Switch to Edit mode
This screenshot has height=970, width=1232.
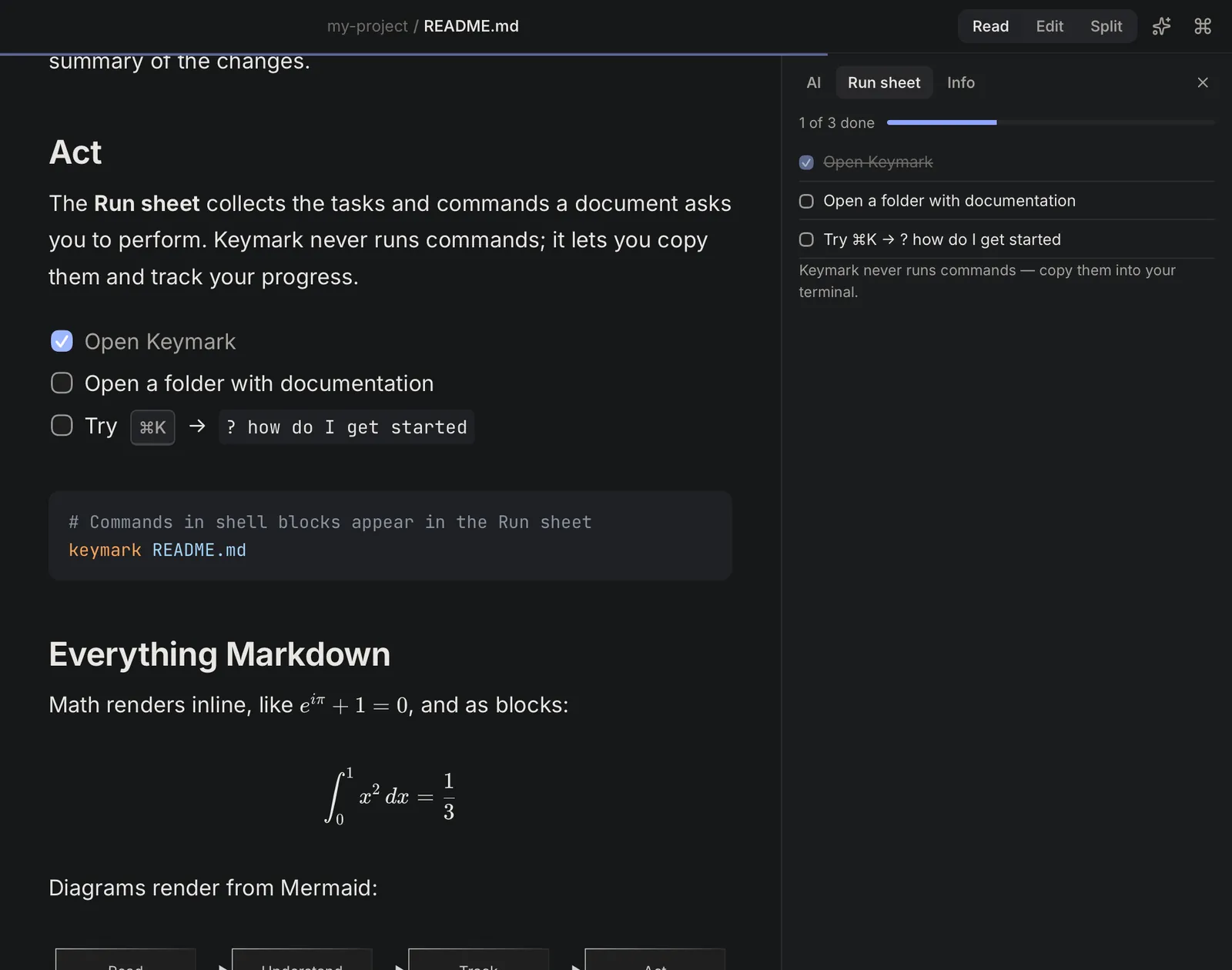[x=1050, y=26]
